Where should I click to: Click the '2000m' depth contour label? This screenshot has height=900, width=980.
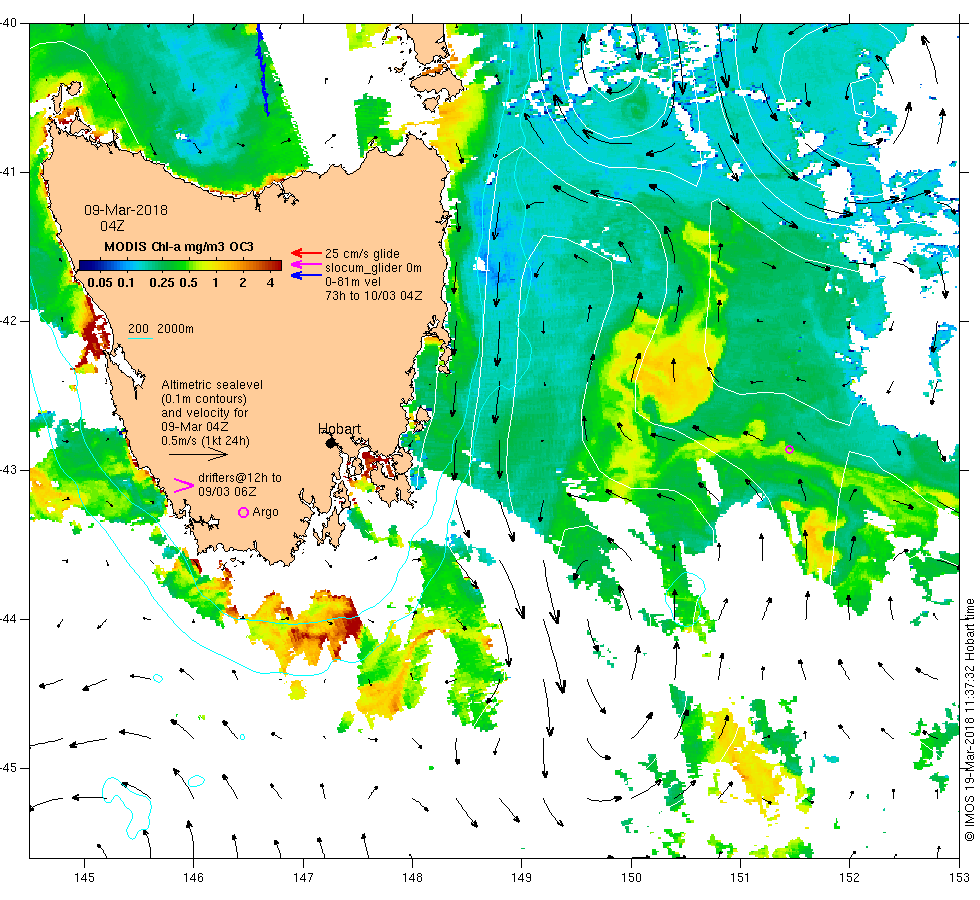click(175, 329)
